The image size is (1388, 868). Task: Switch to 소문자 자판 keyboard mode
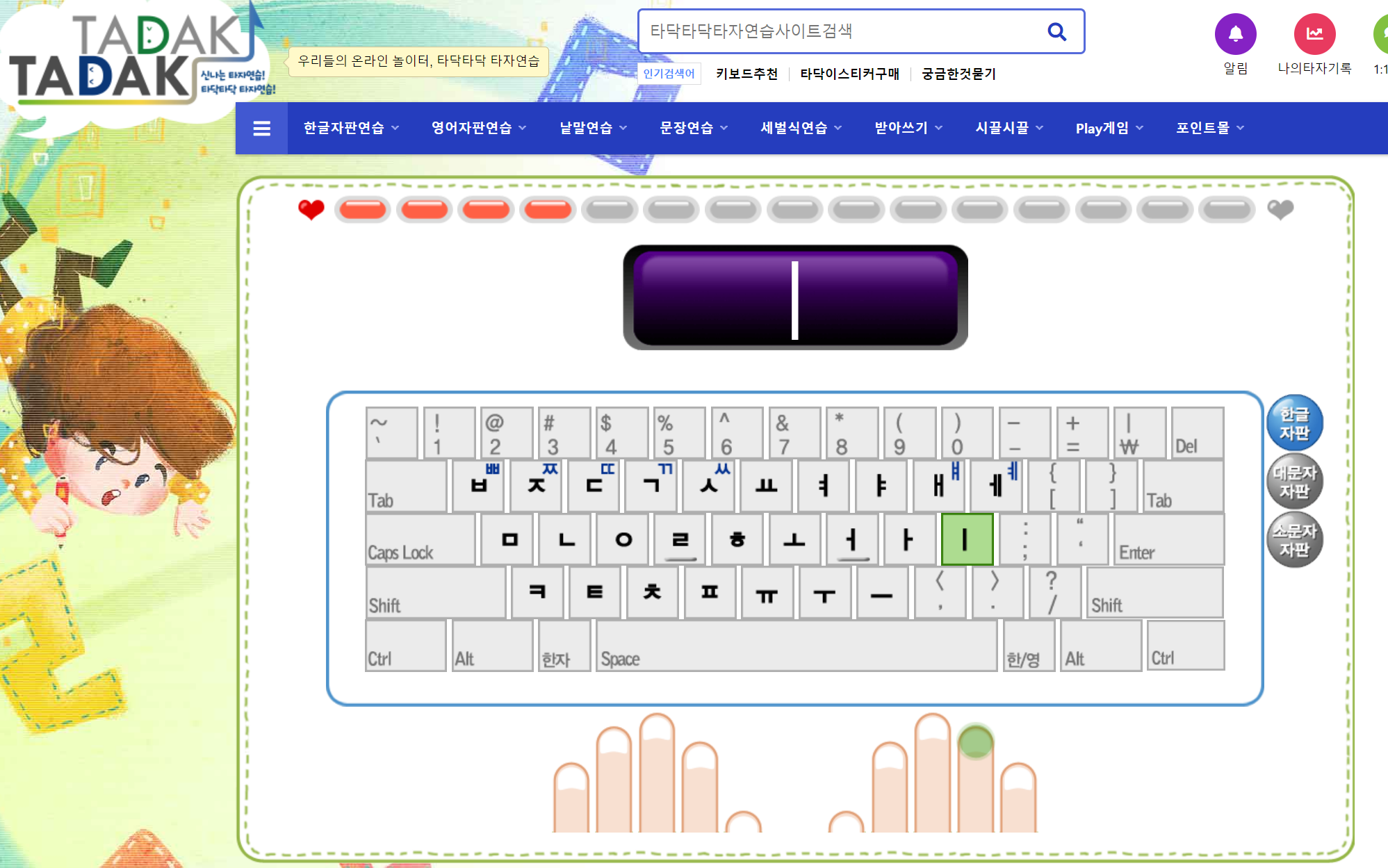[x=1294, y=540]
